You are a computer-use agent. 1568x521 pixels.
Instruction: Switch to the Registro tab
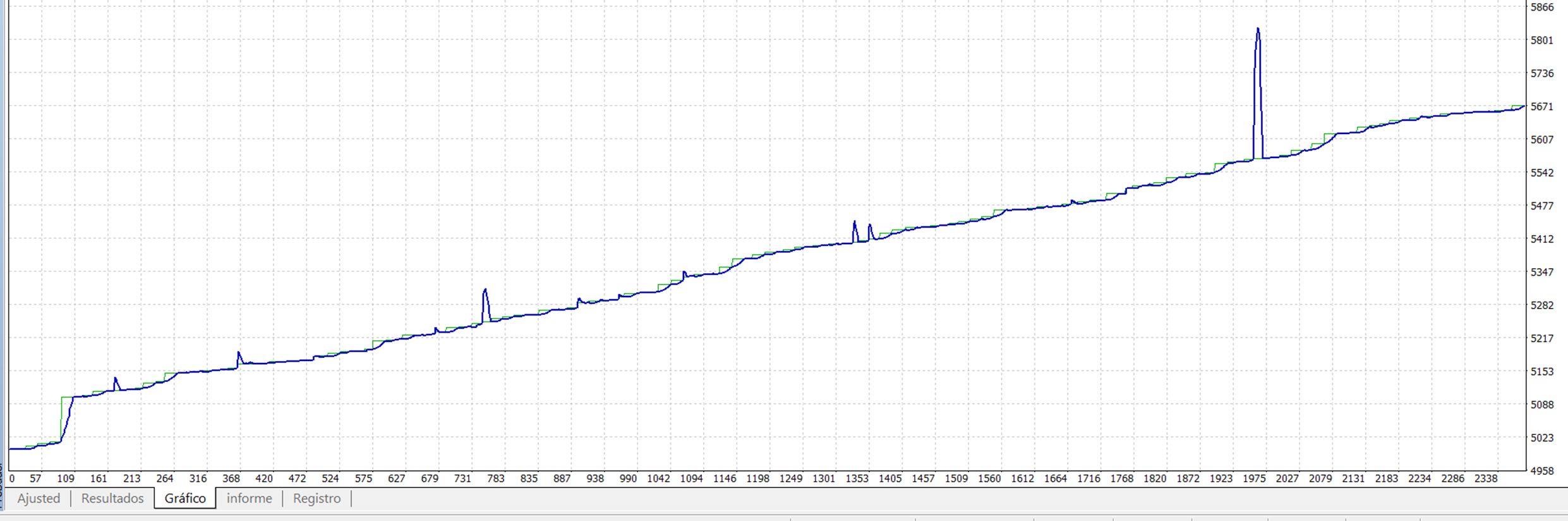pyautogui.click(x=317, y=498)
